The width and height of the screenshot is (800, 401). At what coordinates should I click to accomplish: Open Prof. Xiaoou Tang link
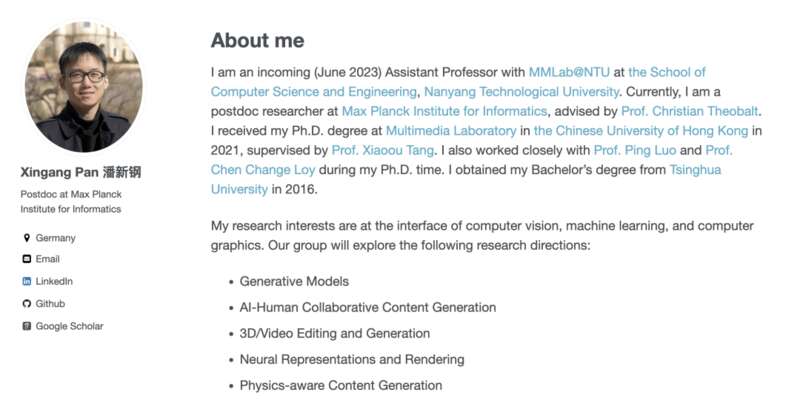tap(383, 150)
